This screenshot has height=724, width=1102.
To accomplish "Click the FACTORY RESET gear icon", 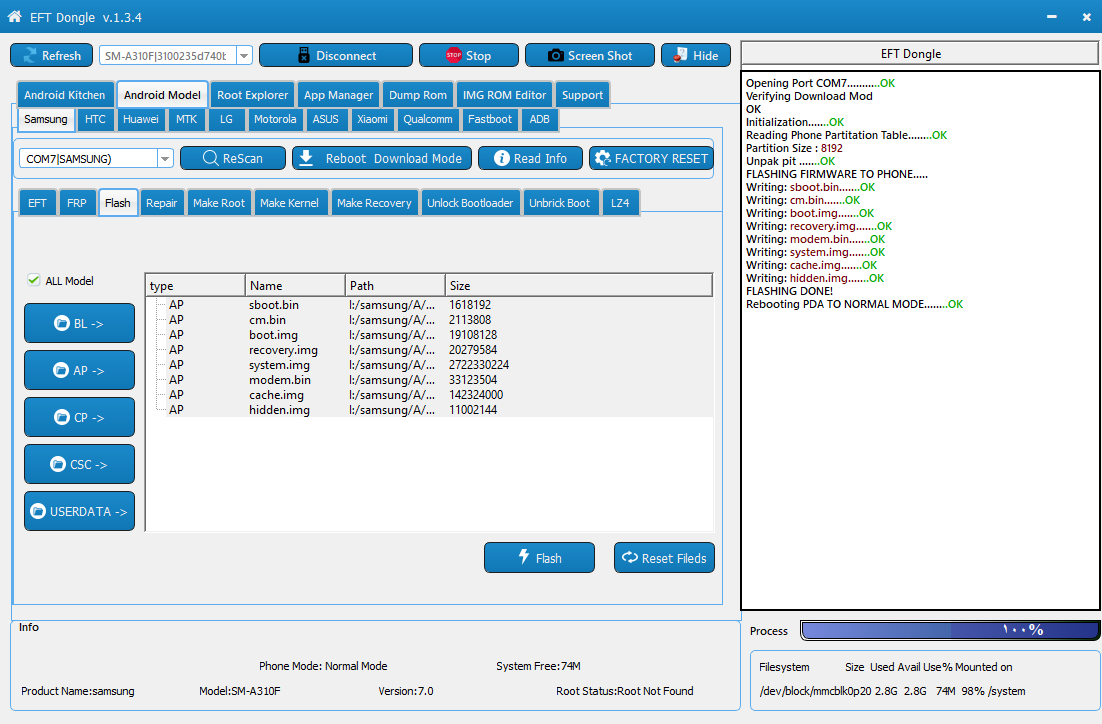I will point(602,158).
